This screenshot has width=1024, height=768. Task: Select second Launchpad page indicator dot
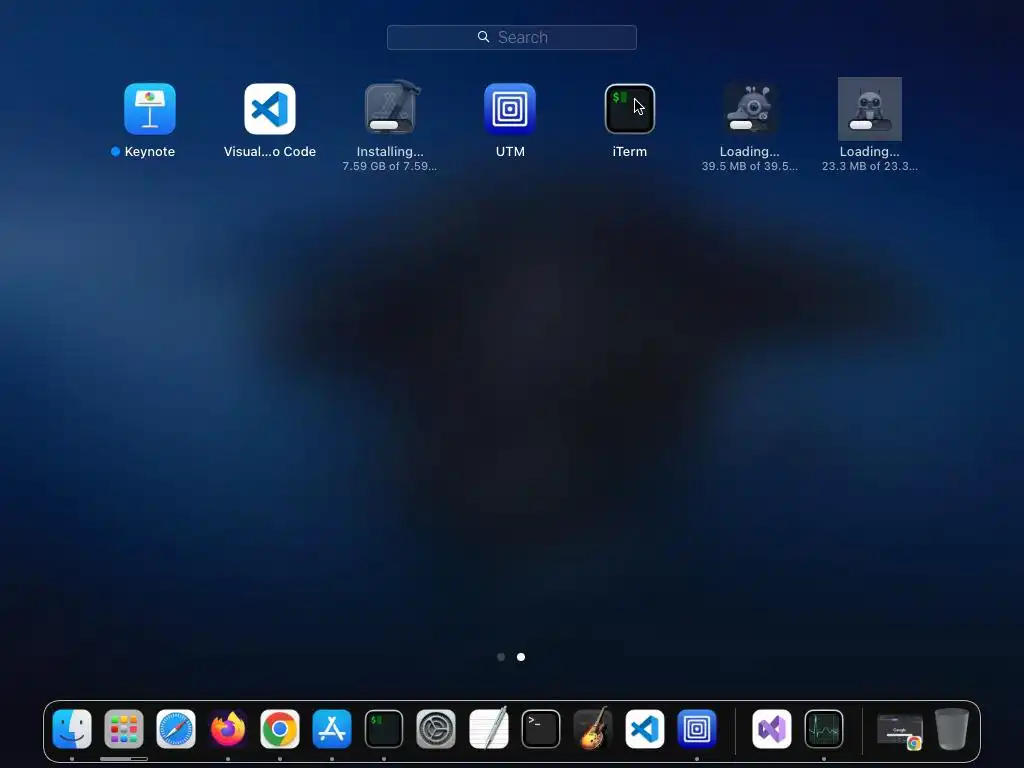tap(521, 657)
